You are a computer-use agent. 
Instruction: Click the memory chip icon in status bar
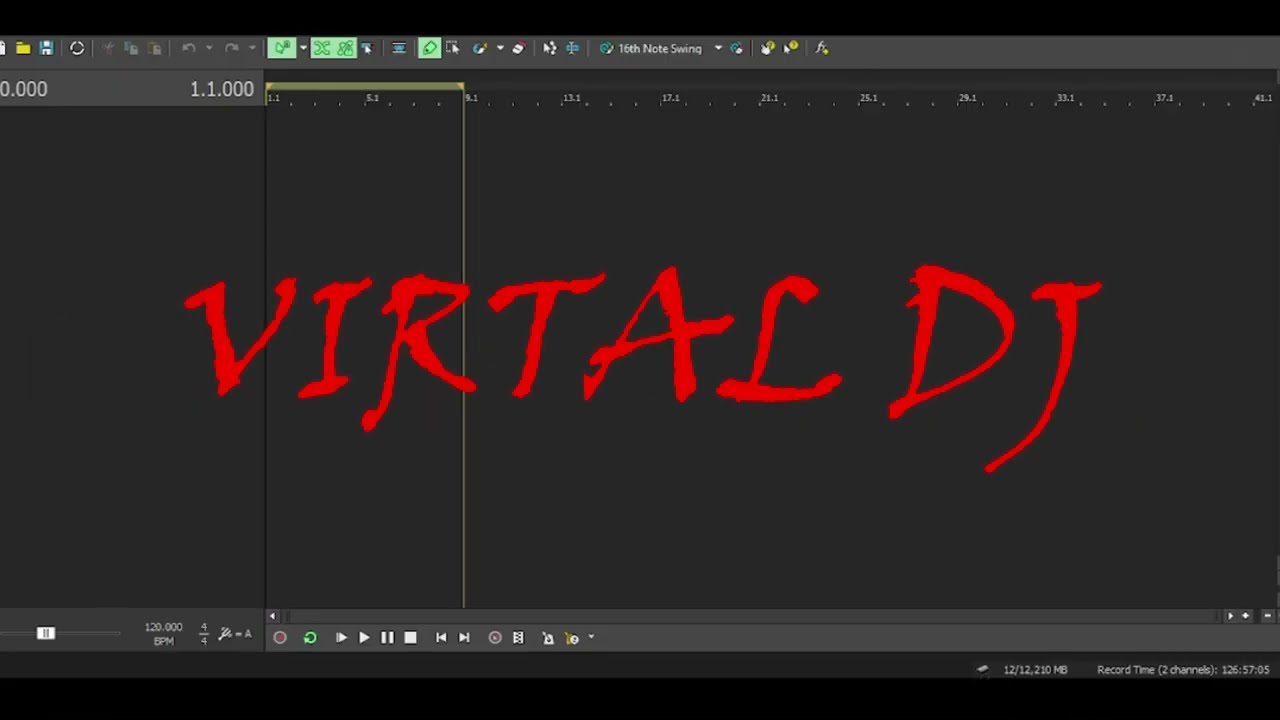982,670
